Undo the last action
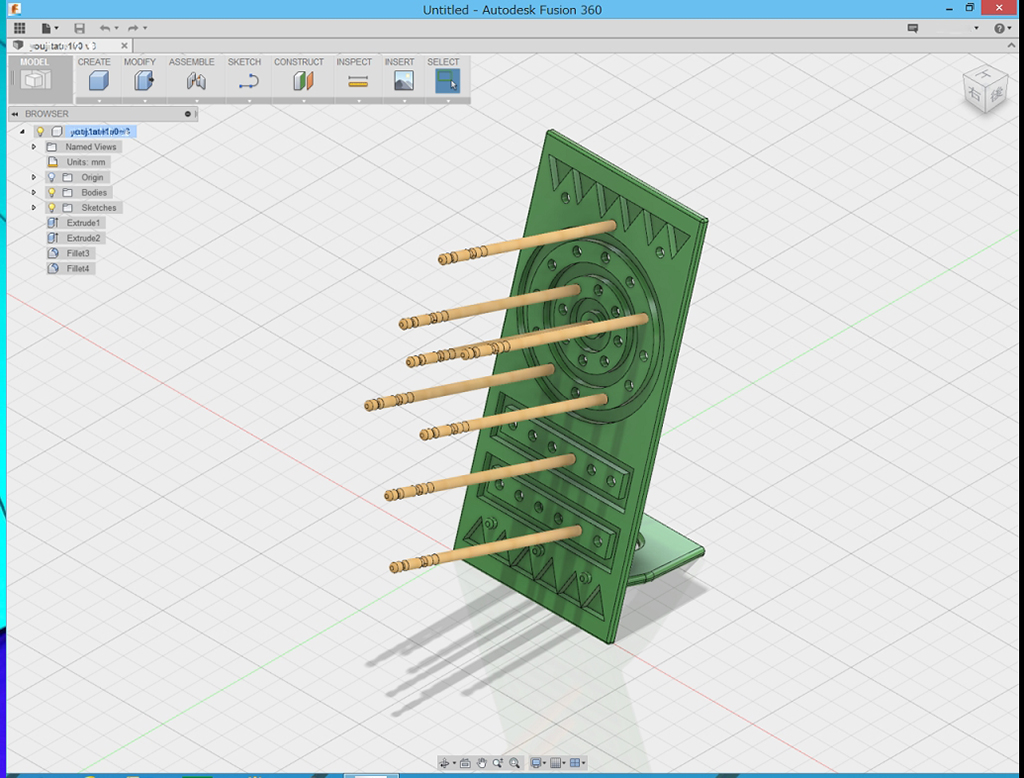 tap(104, 28)
